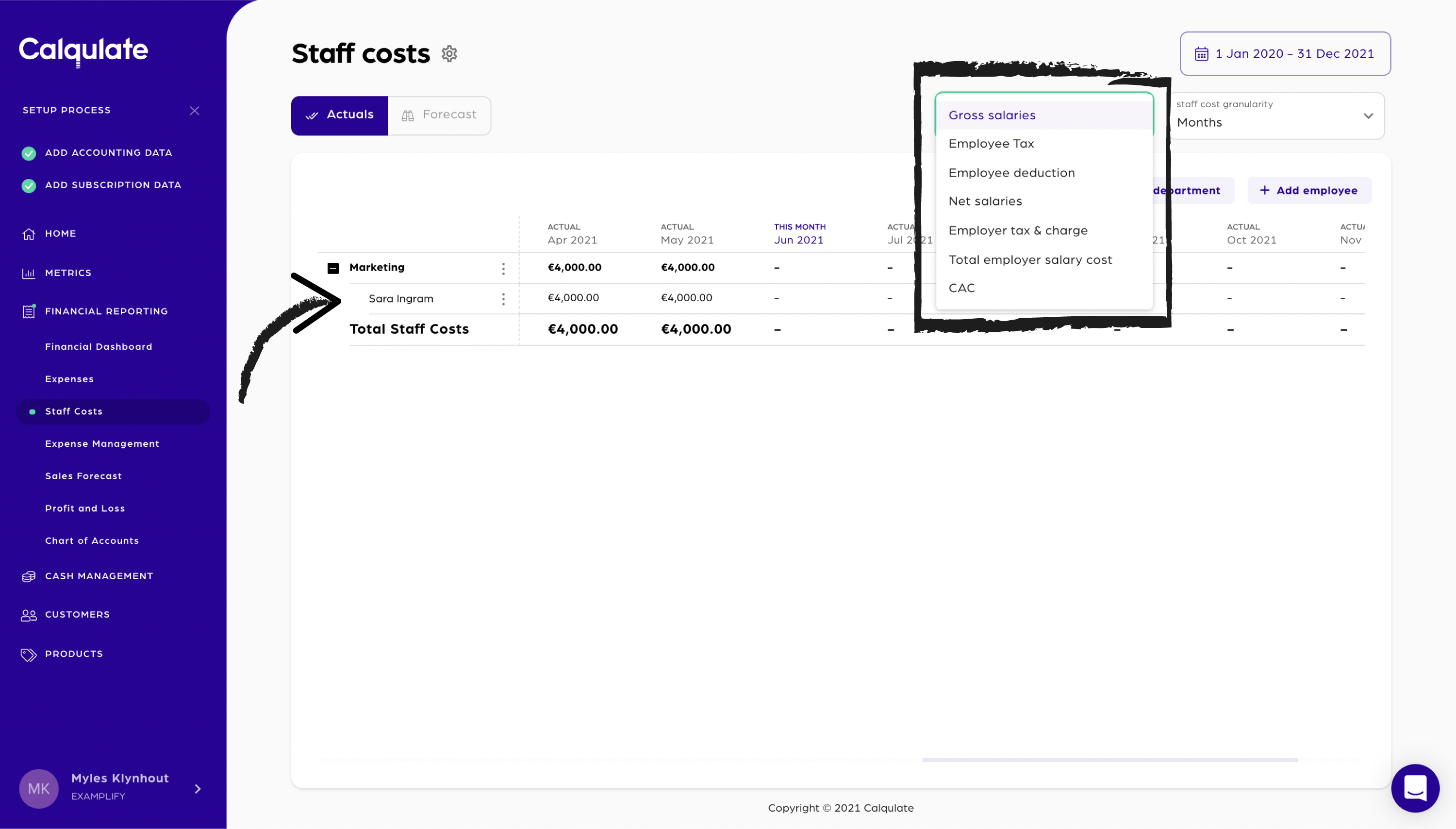Open Marketing department three-dot menu
This screenshot has height=829, width=1456.
pos(503,268)
